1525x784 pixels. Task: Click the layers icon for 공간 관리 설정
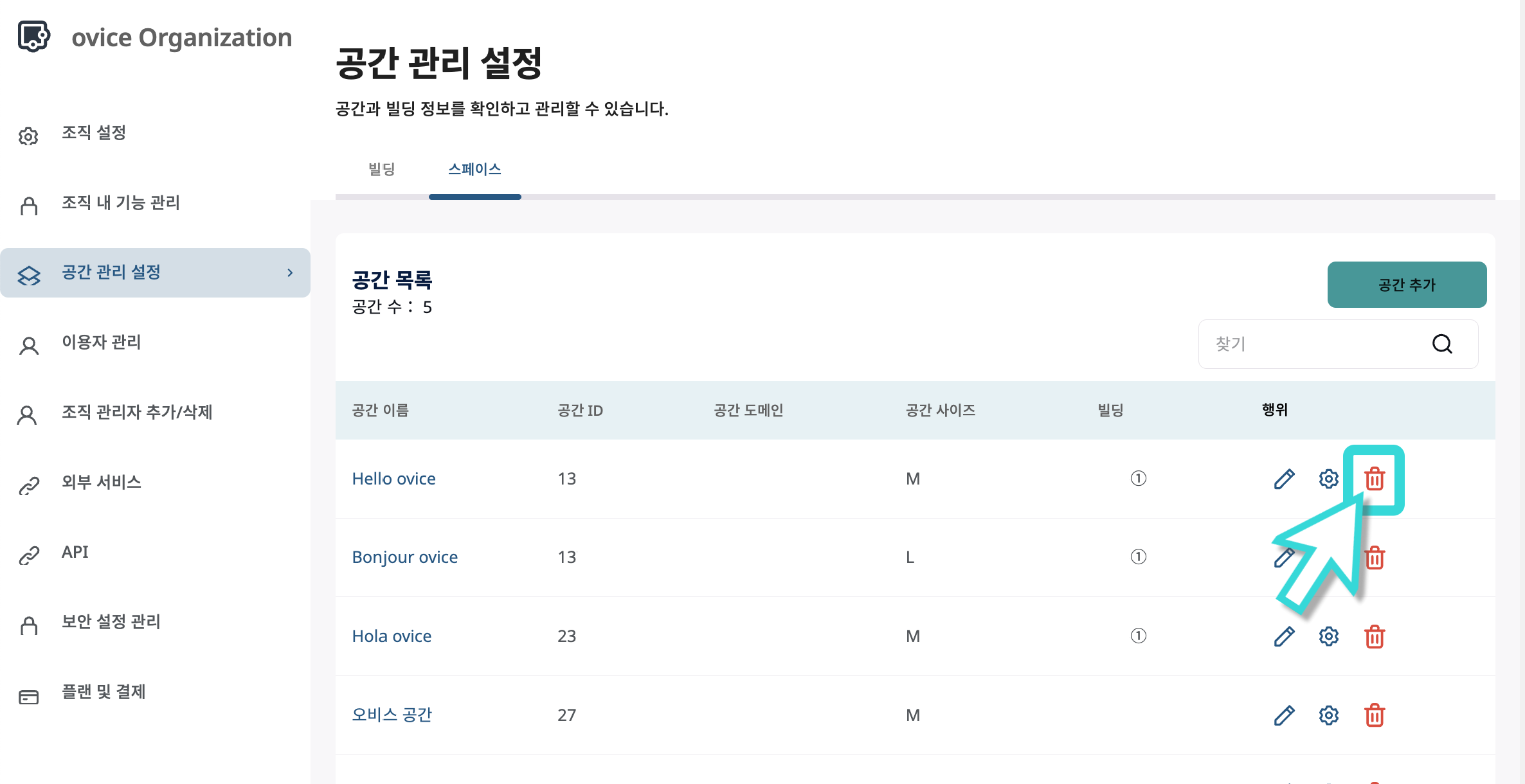click(x=29, y=276)
